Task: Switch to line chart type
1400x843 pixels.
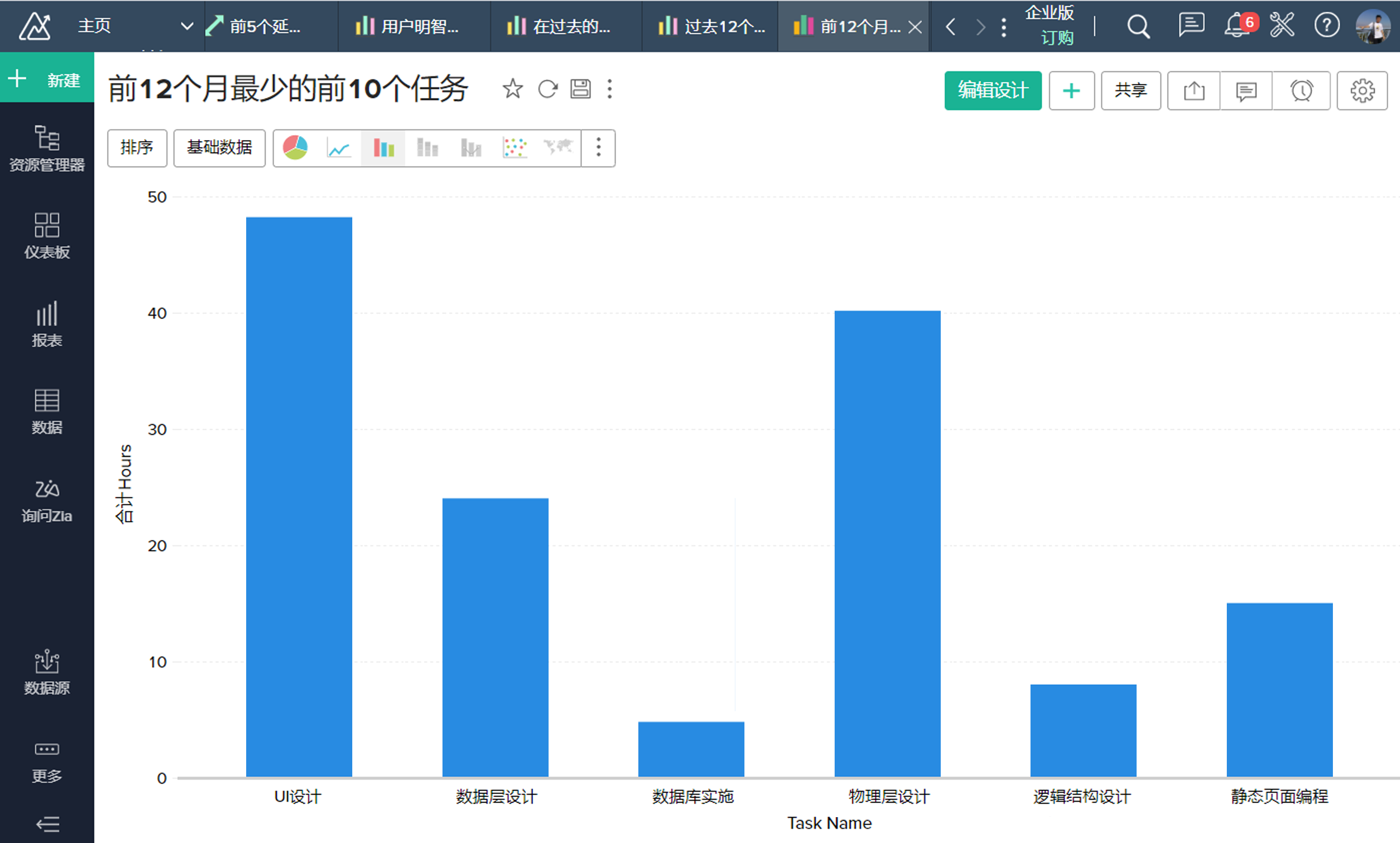Action: tap(339, 148)
